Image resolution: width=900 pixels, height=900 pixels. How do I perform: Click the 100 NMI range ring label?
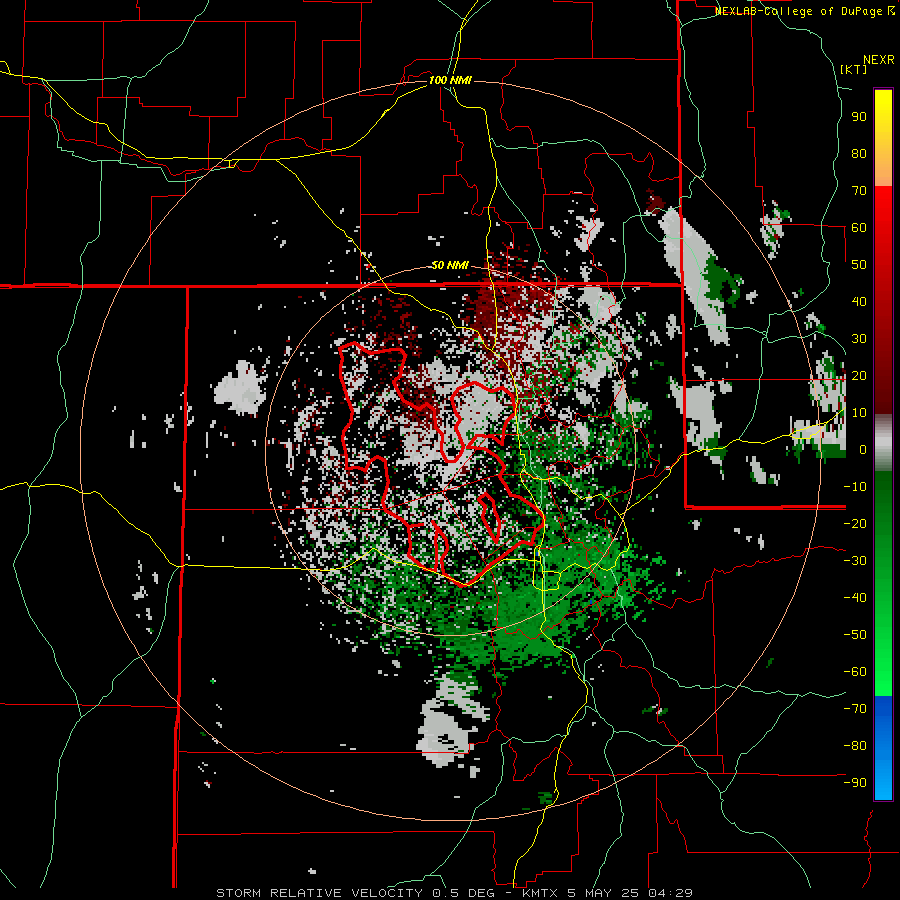pyautogui.click(x=450, y=80)
